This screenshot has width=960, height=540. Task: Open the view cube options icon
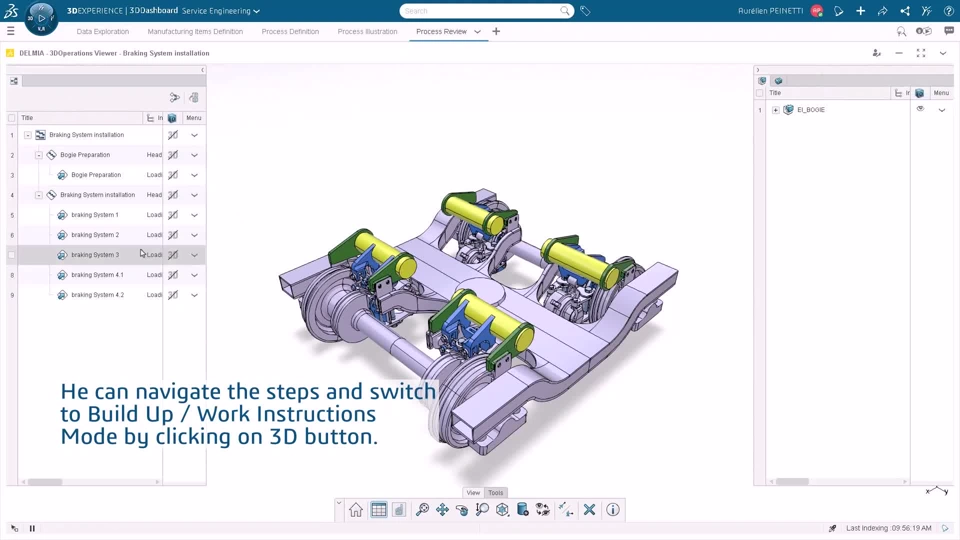(x=502, y=509)
